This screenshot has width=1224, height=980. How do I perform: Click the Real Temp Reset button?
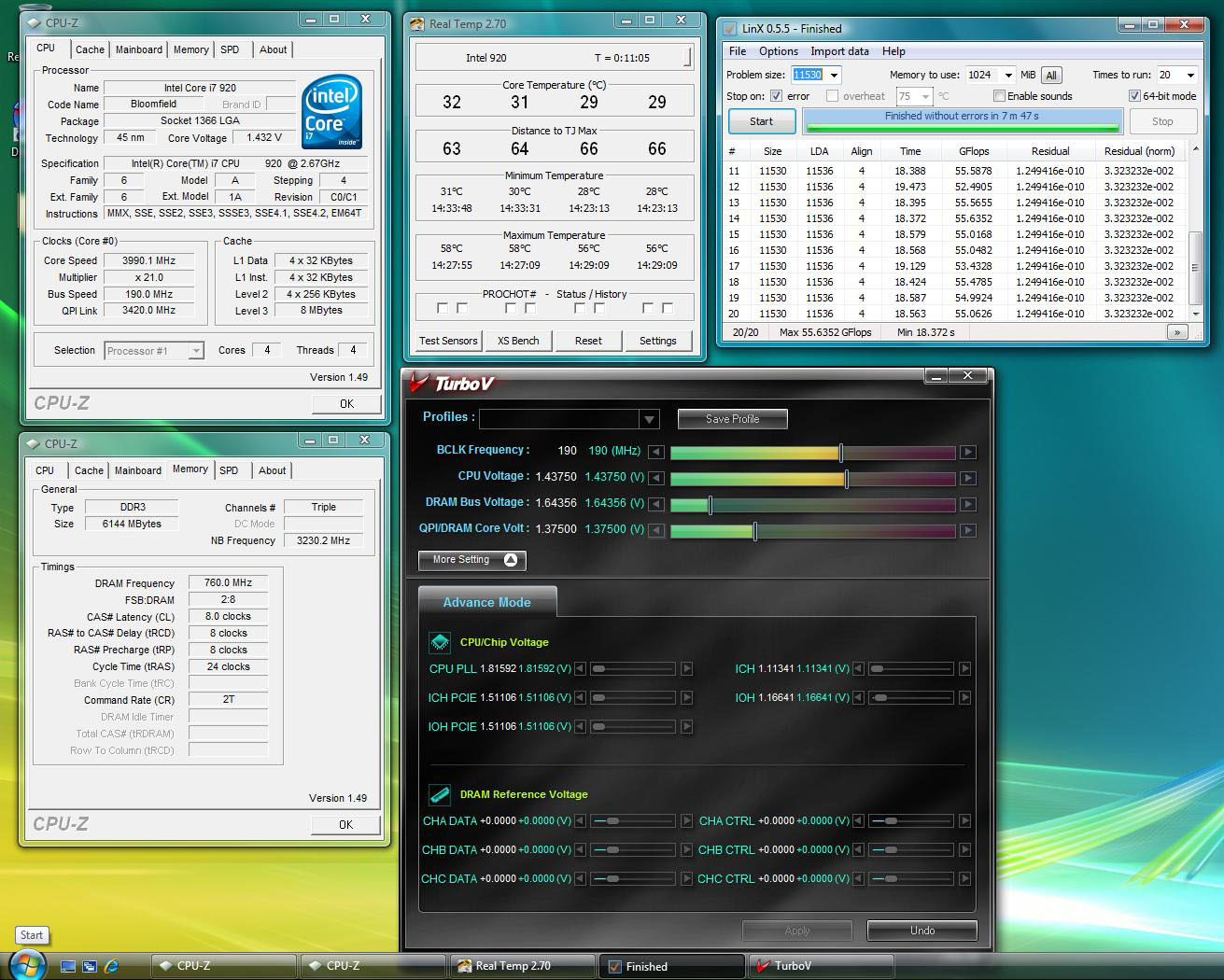(589, 341)
